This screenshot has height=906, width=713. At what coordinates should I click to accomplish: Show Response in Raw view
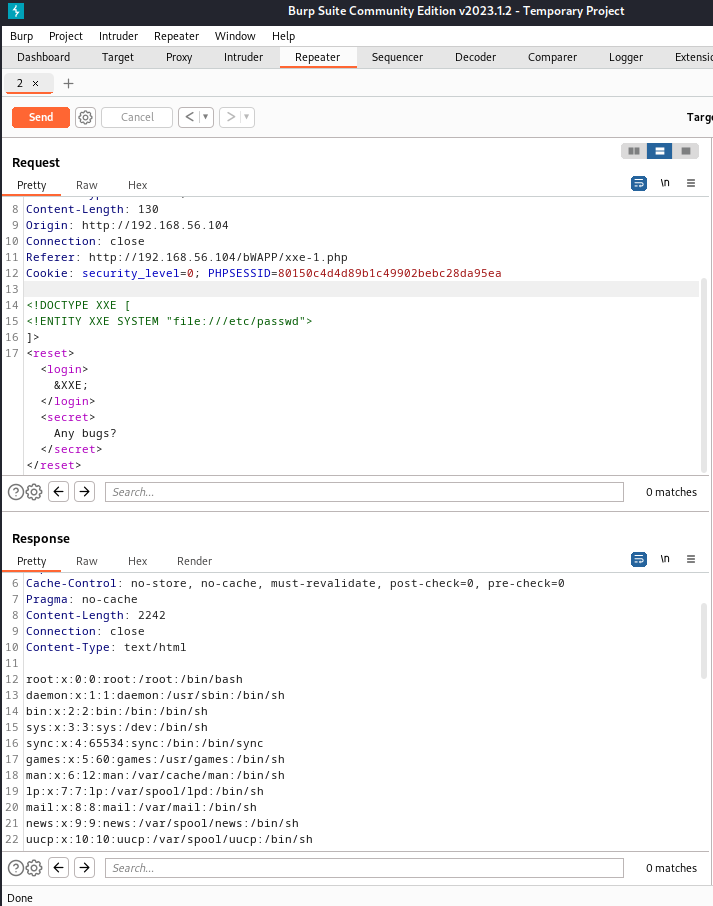(x=87, y=561)
